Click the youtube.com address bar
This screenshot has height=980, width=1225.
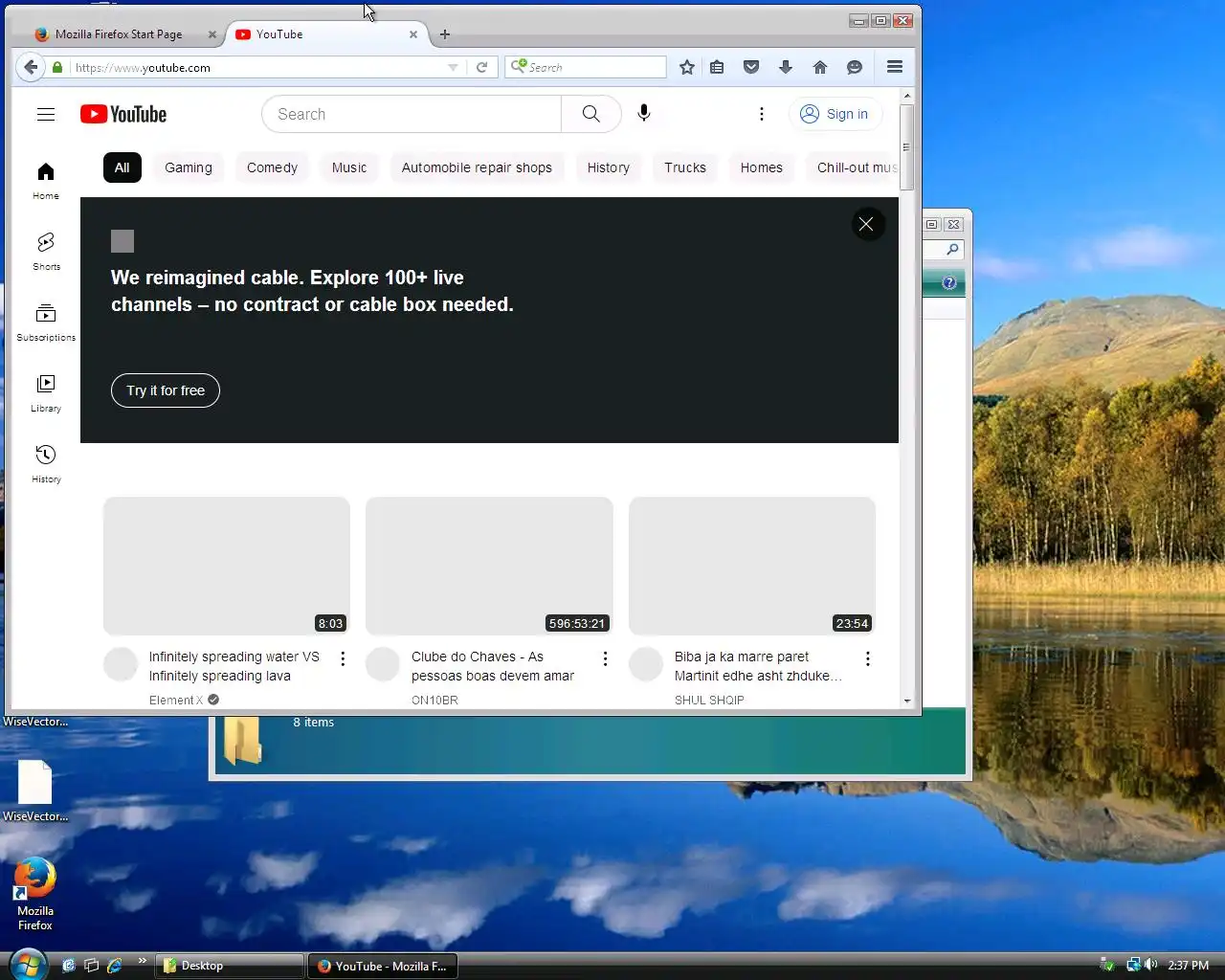tap(258, 67)
